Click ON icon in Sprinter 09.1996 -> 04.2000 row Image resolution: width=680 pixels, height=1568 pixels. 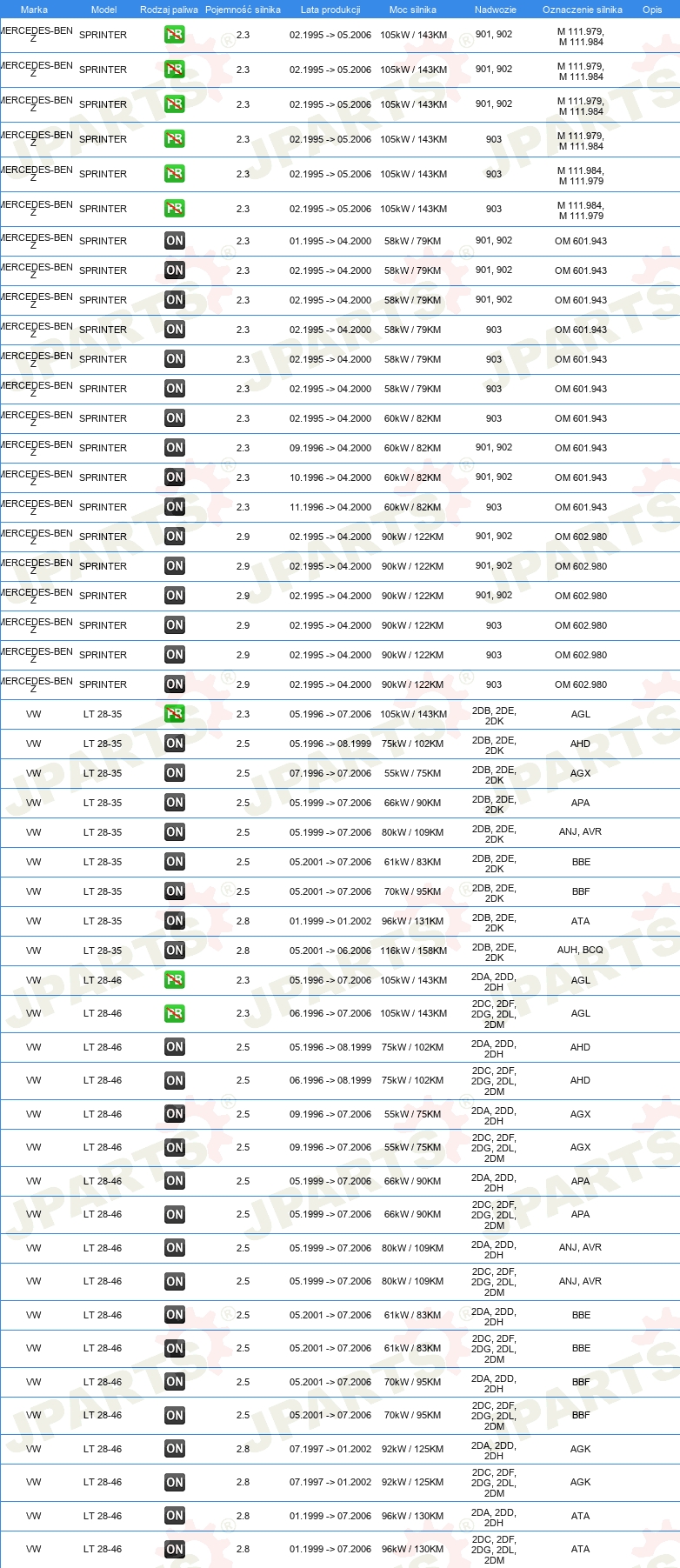(175, 448)
